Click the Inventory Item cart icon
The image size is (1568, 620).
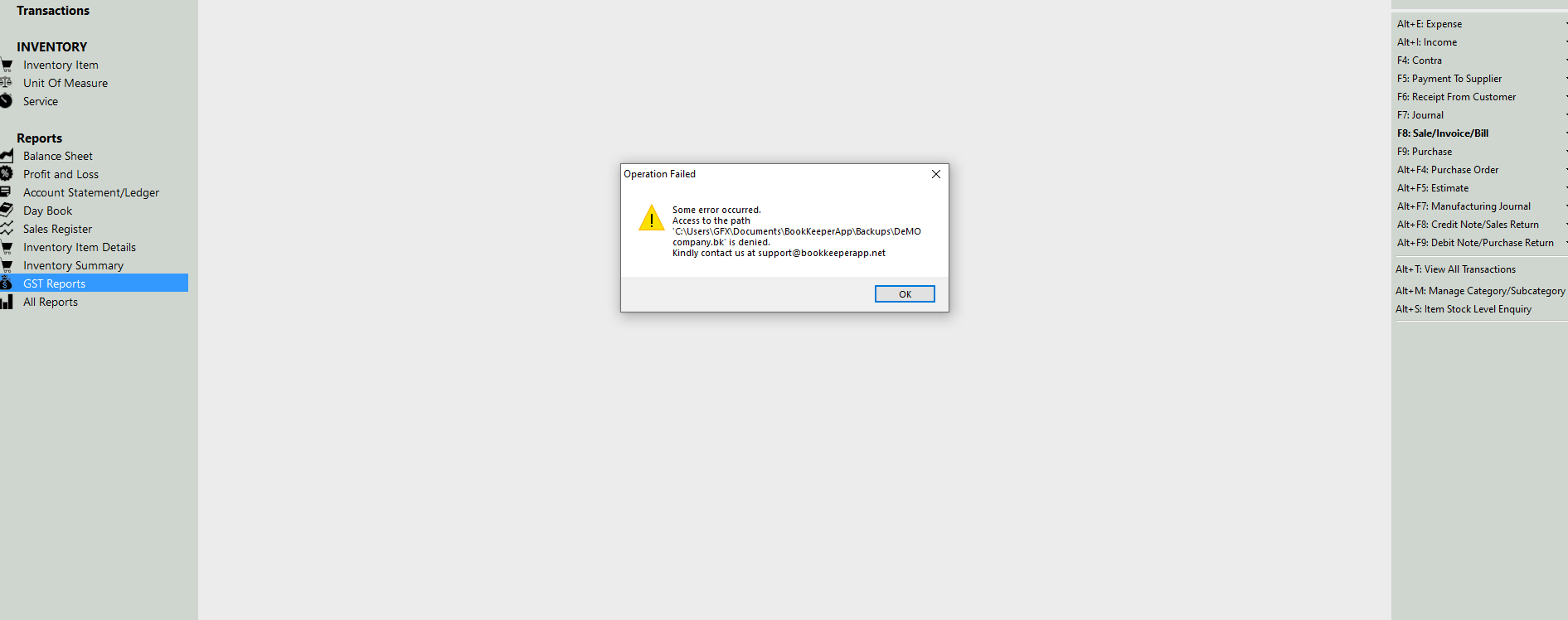[x=7, y=65]
